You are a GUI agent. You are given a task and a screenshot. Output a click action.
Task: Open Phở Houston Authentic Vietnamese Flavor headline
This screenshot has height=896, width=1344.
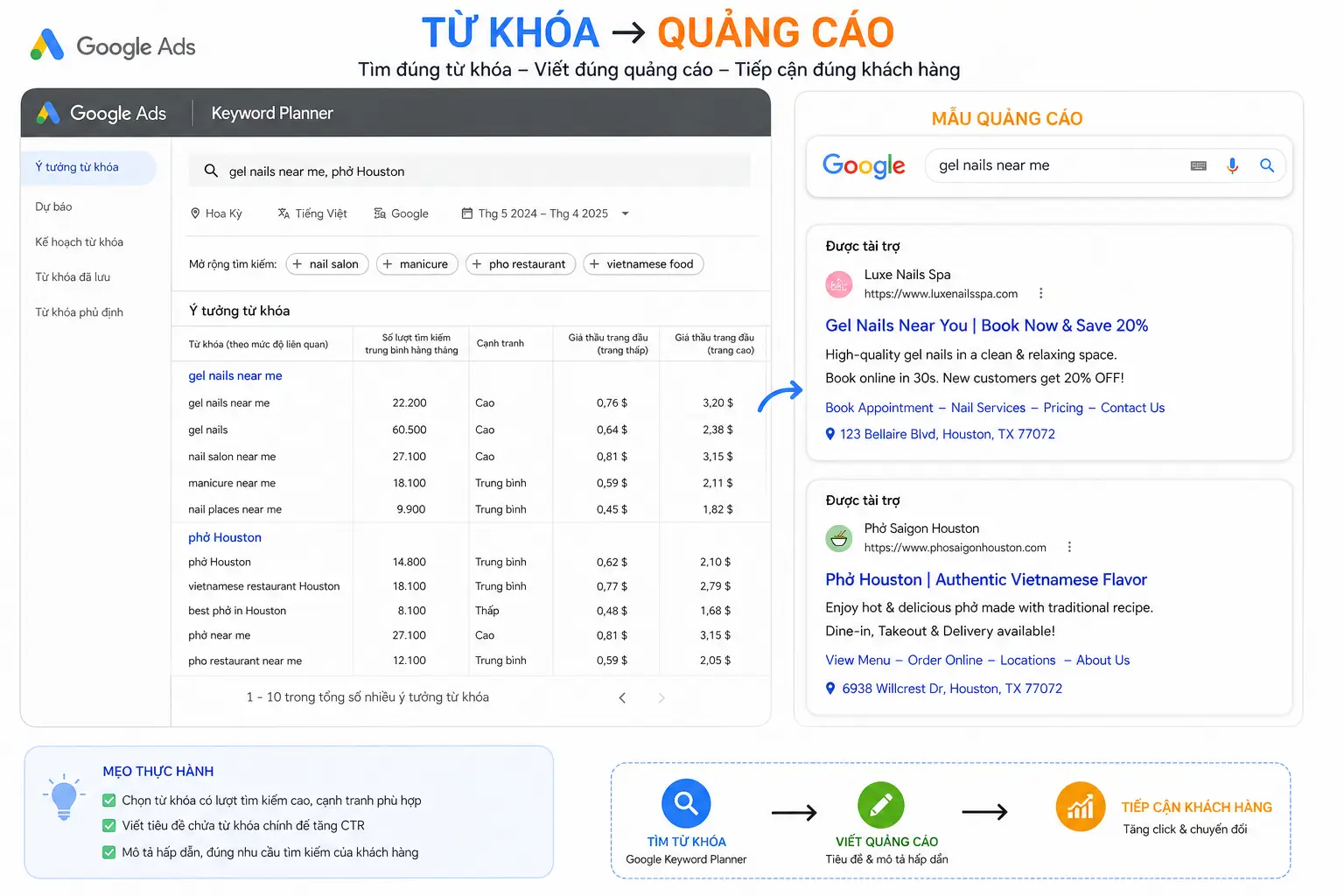click(986, 579)
